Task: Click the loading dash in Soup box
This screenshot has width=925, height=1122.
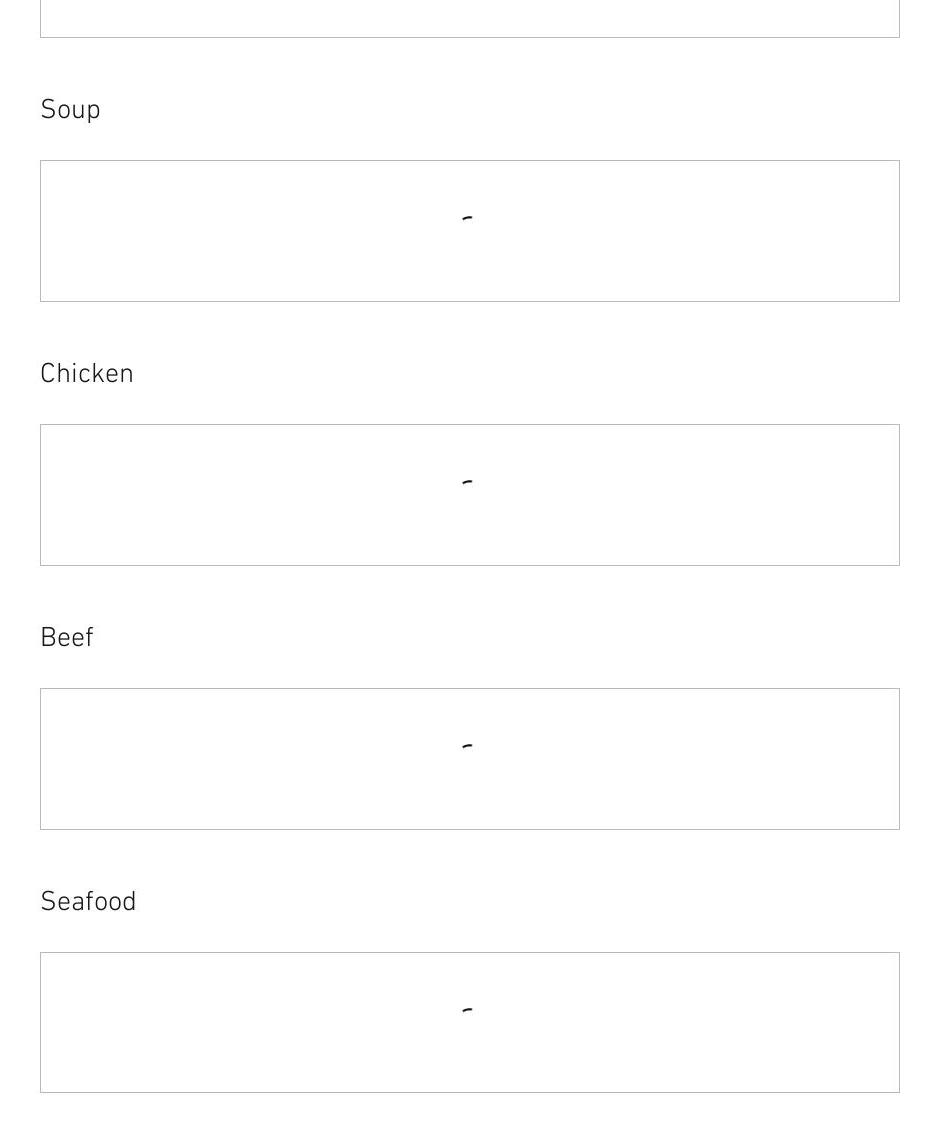Action: point(467,218)
